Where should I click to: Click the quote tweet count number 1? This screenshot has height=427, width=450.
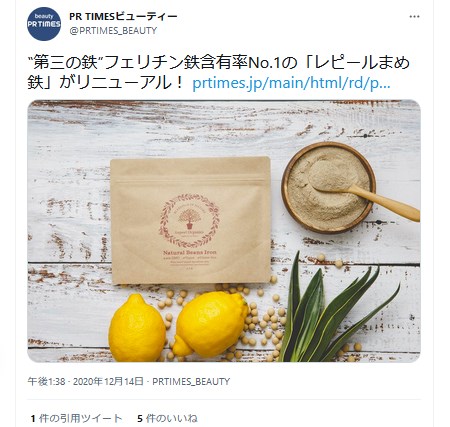pos(33,419)
